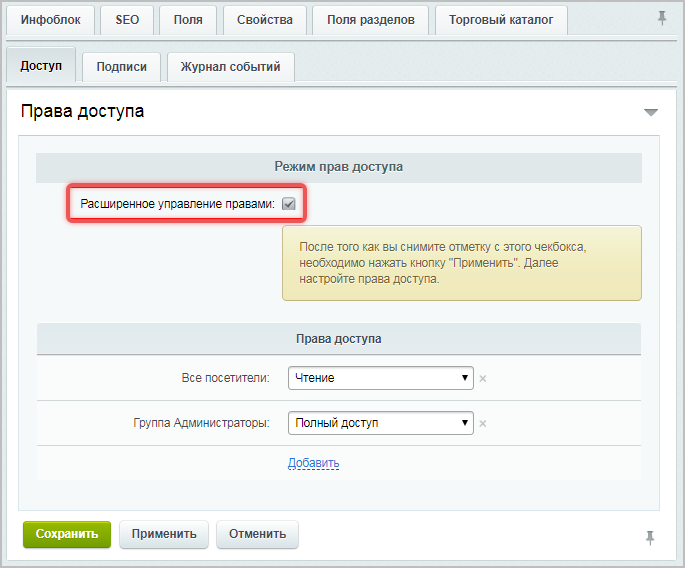Select the Доступ subtab
The width and height of the screenshot is (685, 568).
coord(41,66)
